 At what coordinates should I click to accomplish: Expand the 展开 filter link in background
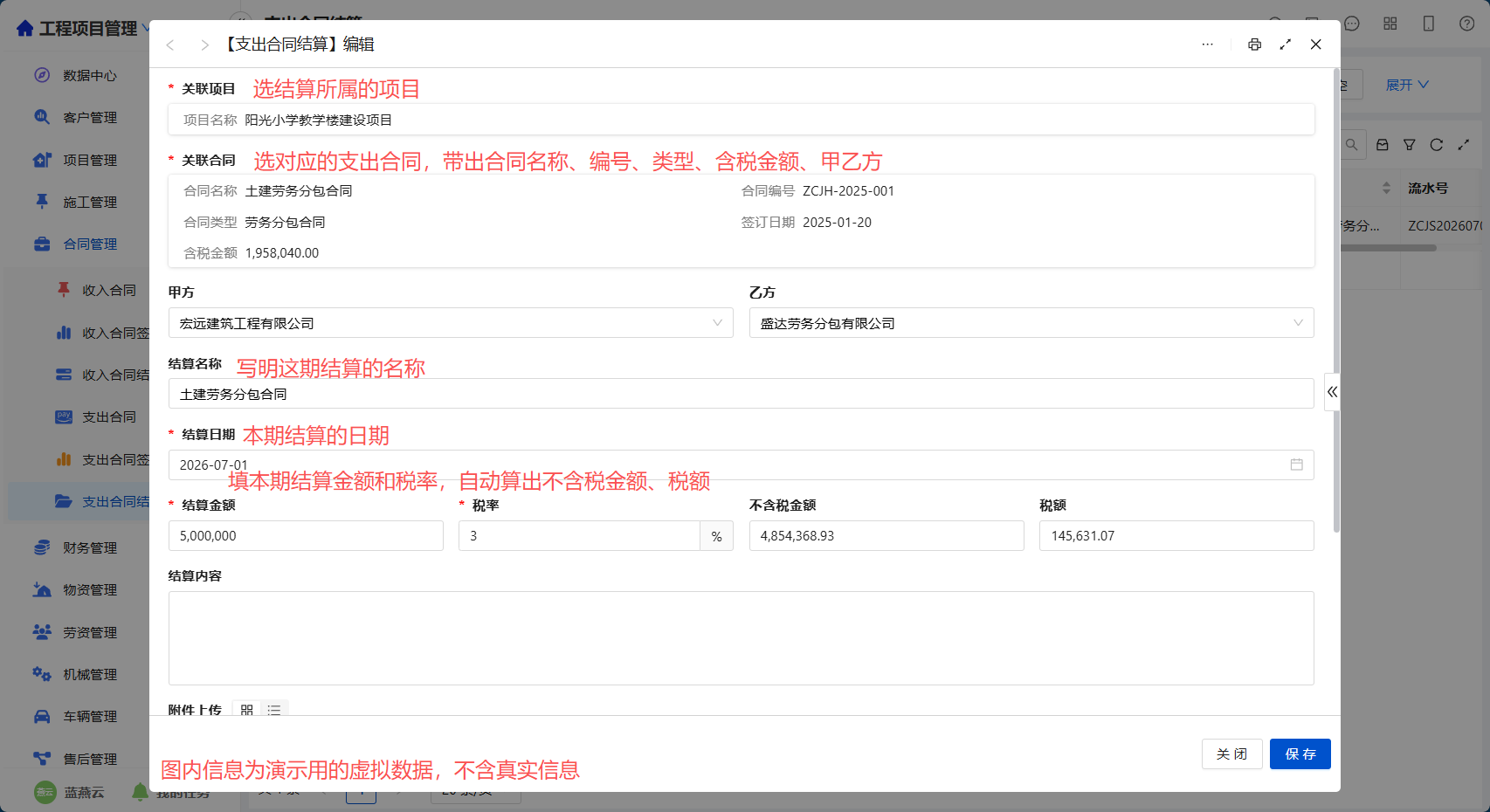point(1407,85)
